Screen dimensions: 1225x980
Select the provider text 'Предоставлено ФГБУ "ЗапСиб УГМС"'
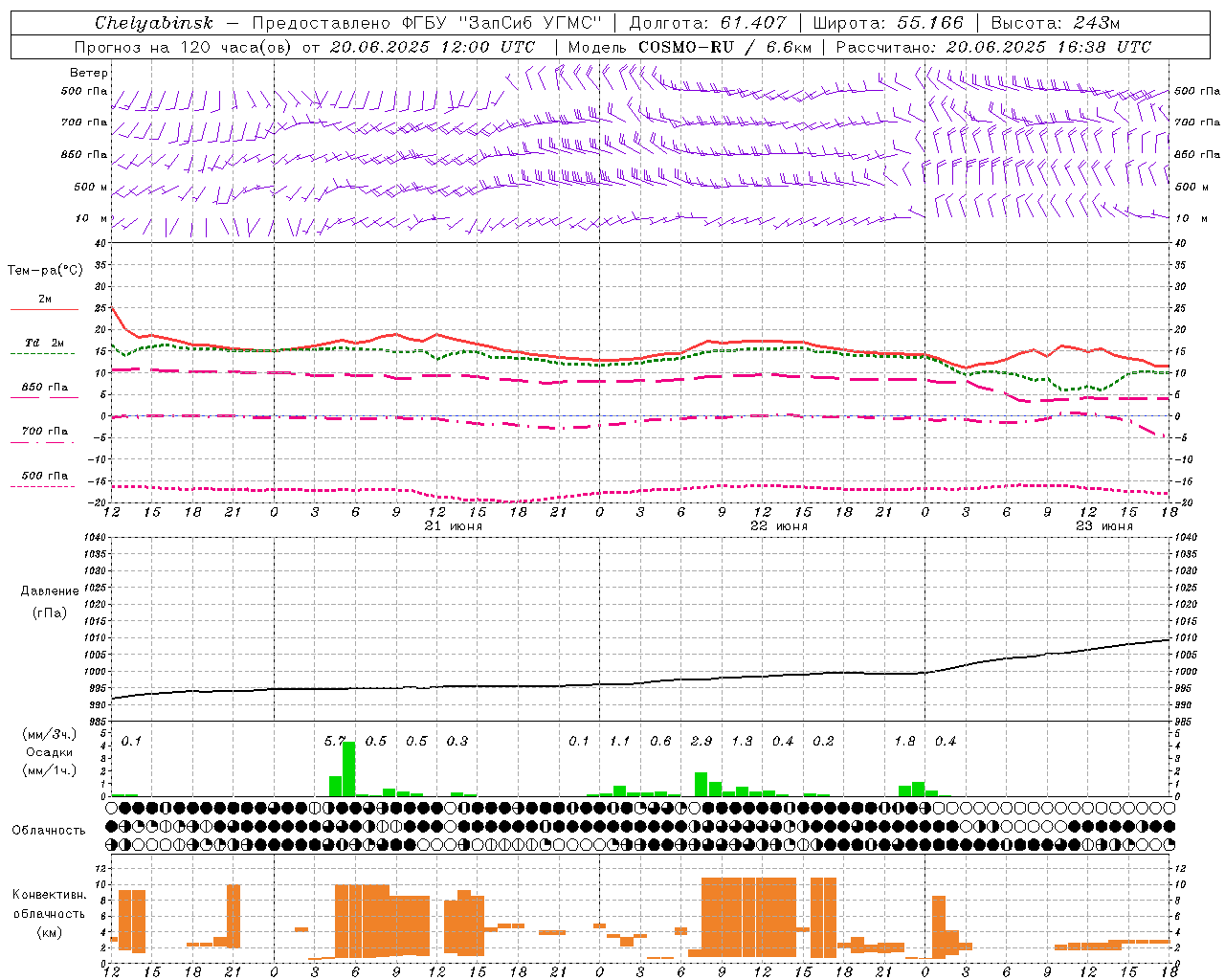point(427,23)
